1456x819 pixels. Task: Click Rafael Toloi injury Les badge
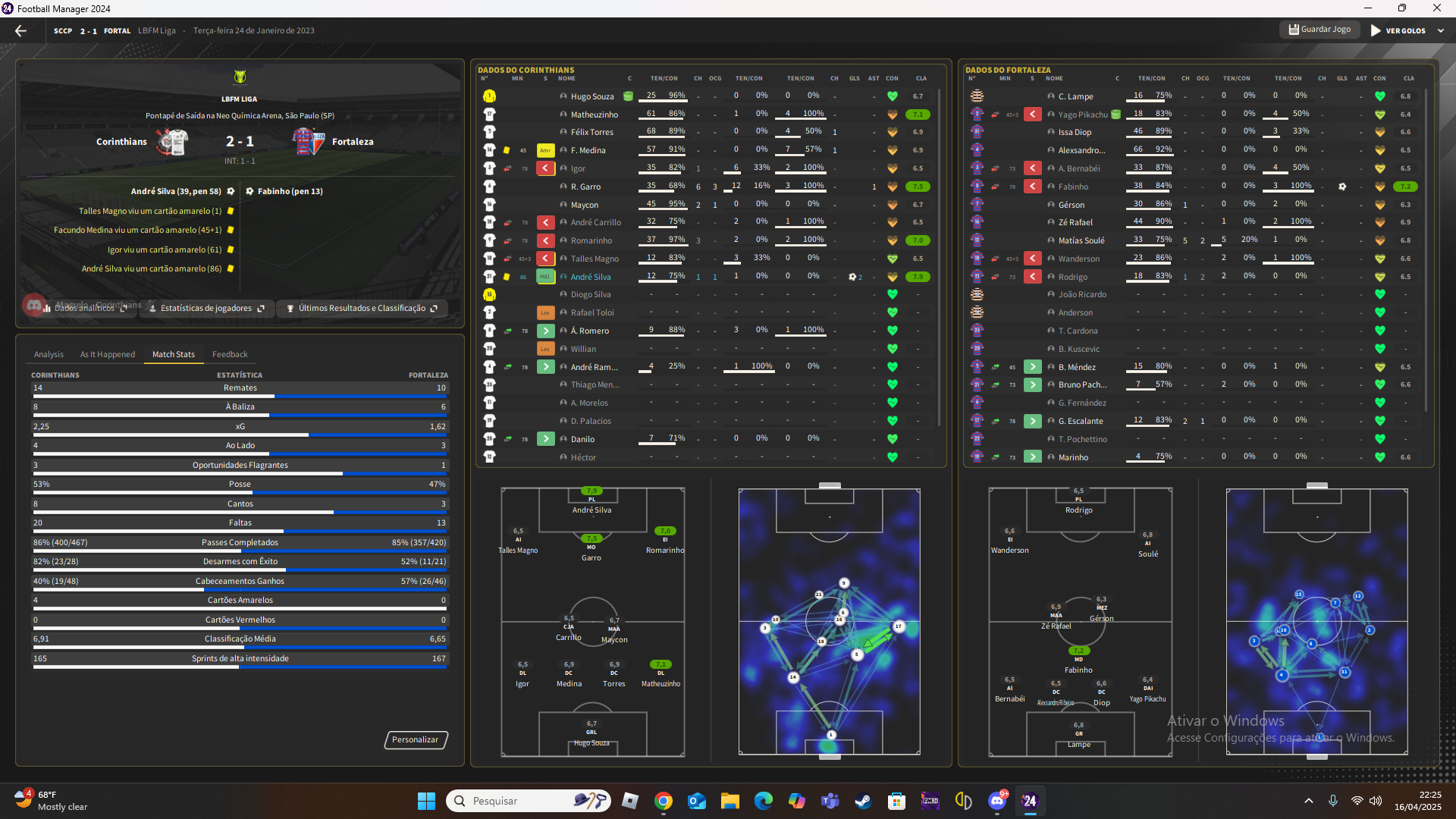[x=545, y=312]
